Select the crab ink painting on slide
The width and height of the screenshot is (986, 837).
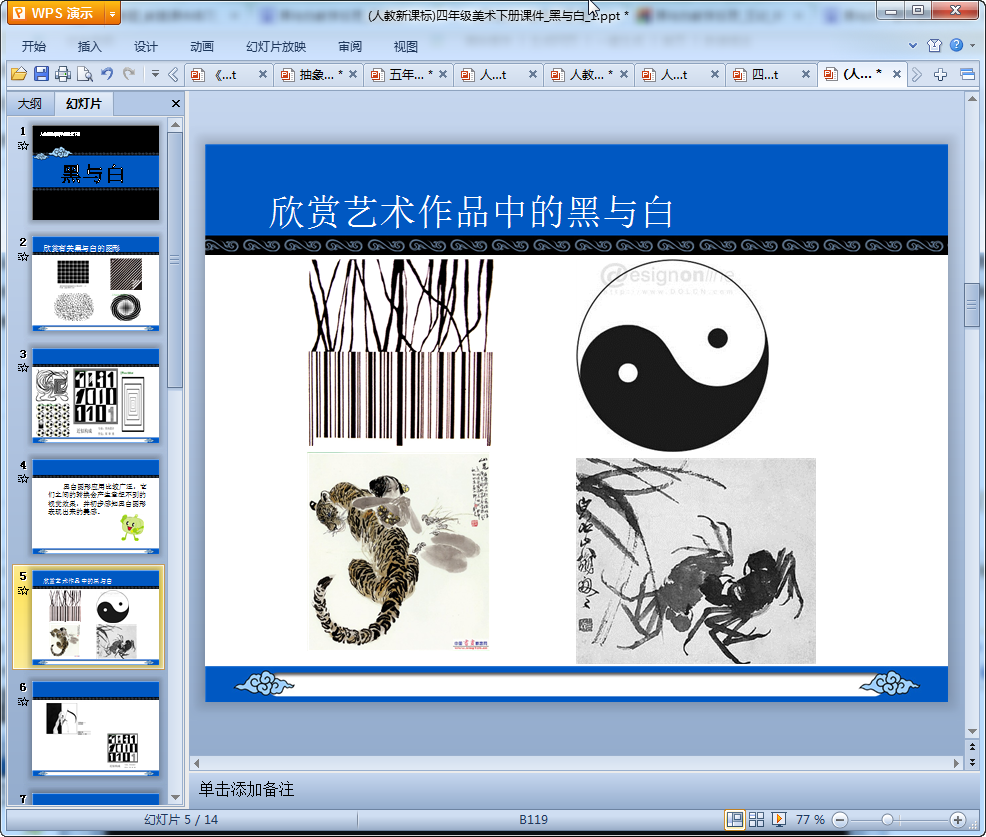pyautogui.click(x=695, y=561)
